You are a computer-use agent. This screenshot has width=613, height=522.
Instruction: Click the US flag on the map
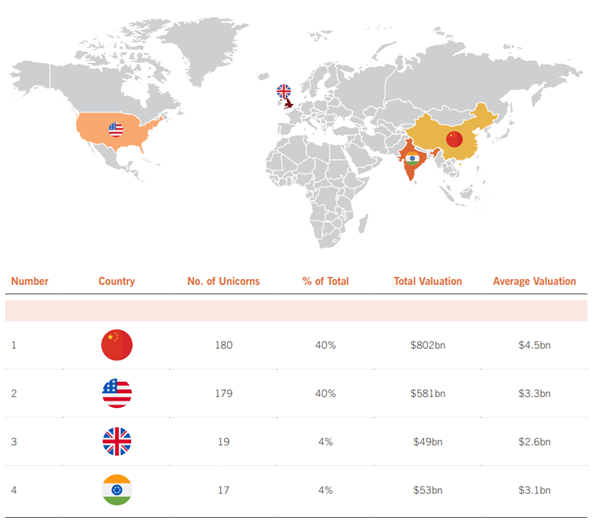(117, 129)
